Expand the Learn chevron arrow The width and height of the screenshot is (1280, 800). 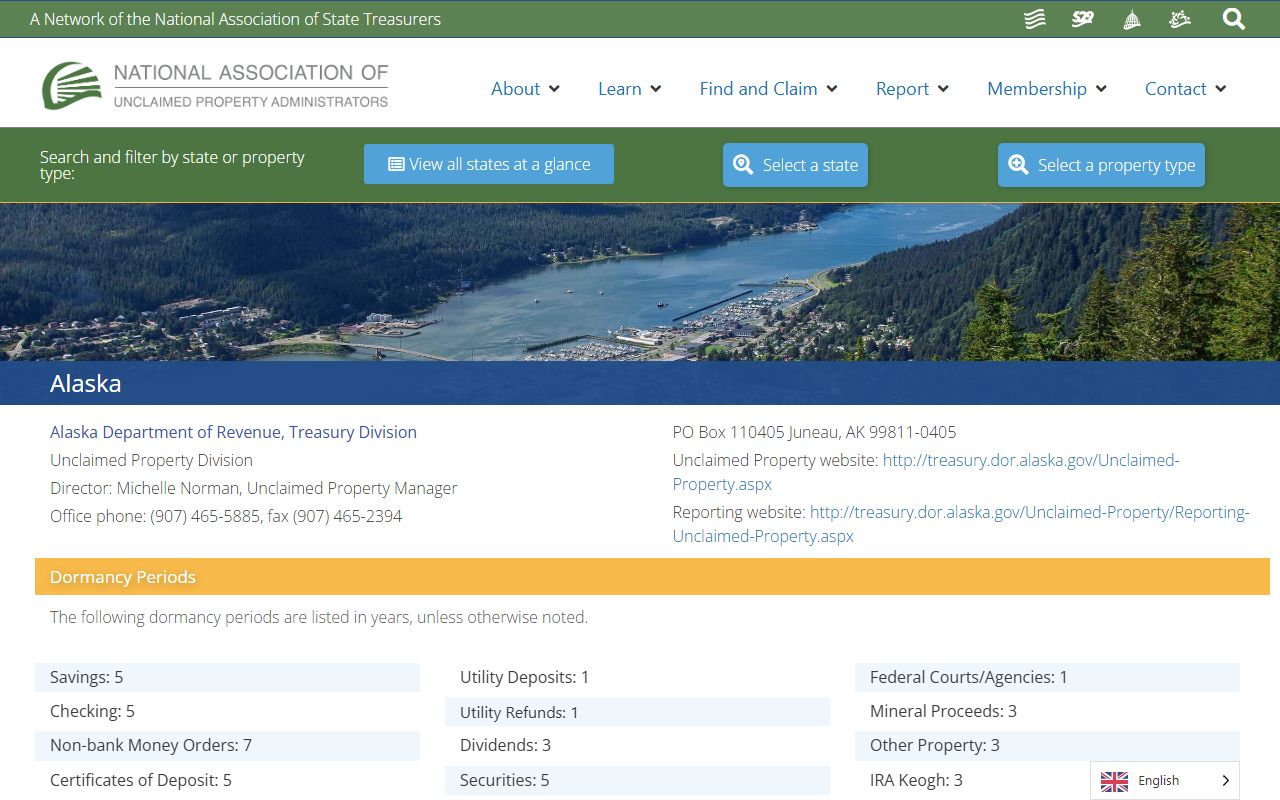point(656,89)
